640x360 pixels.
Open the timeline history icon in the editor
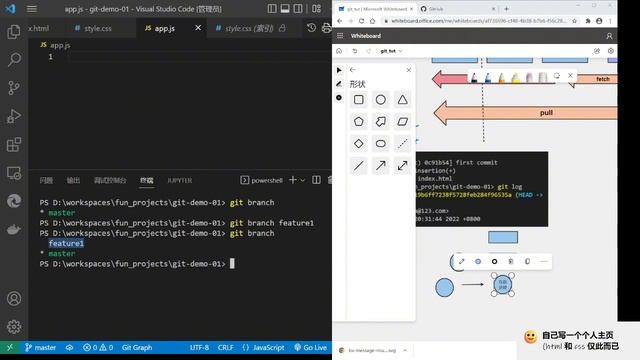[311, 28]
